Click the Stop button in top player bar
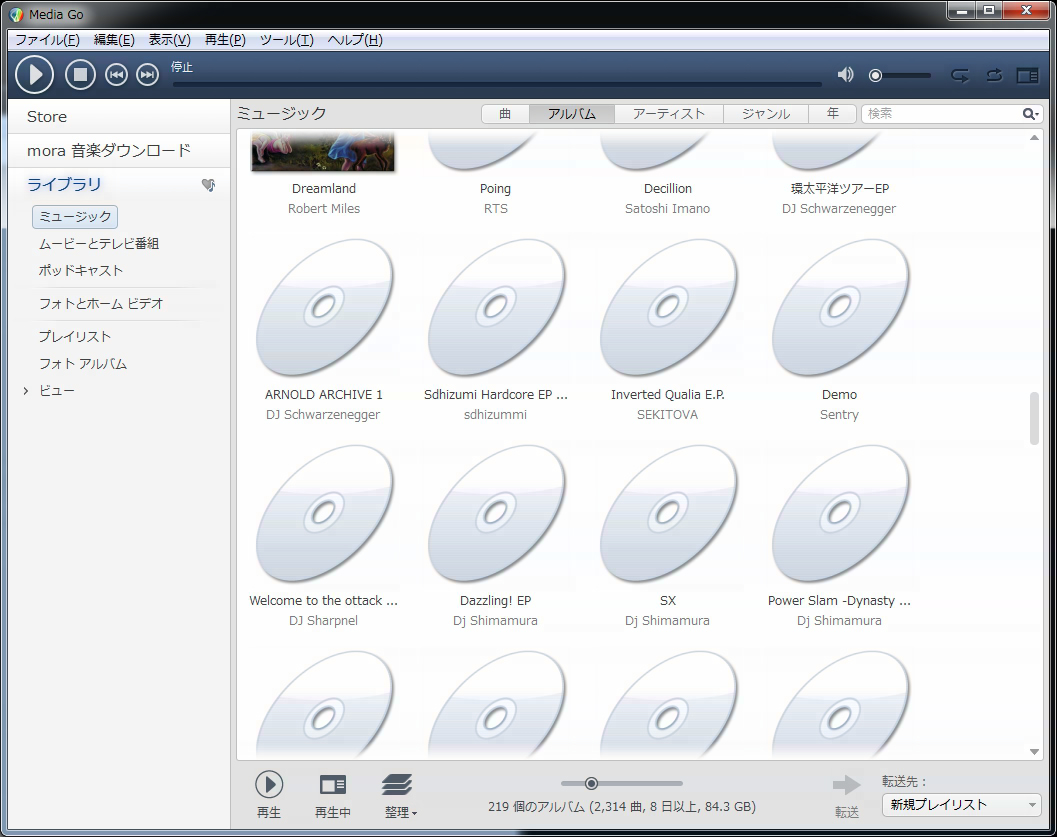This screenshot has width=1057, height=837. [80, 75]
